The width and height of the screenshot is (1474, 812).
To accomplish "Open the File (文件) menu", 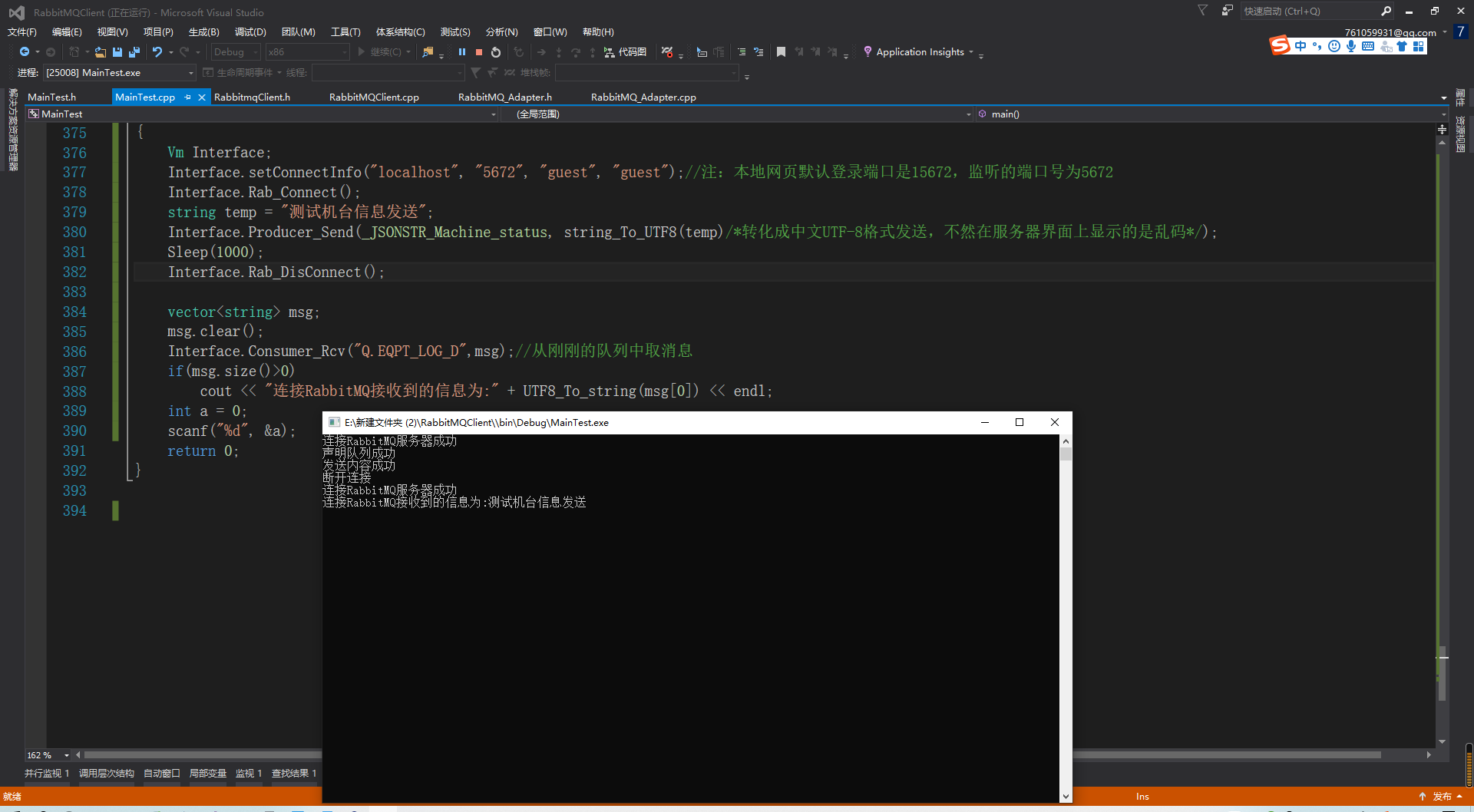I will 22,32.
